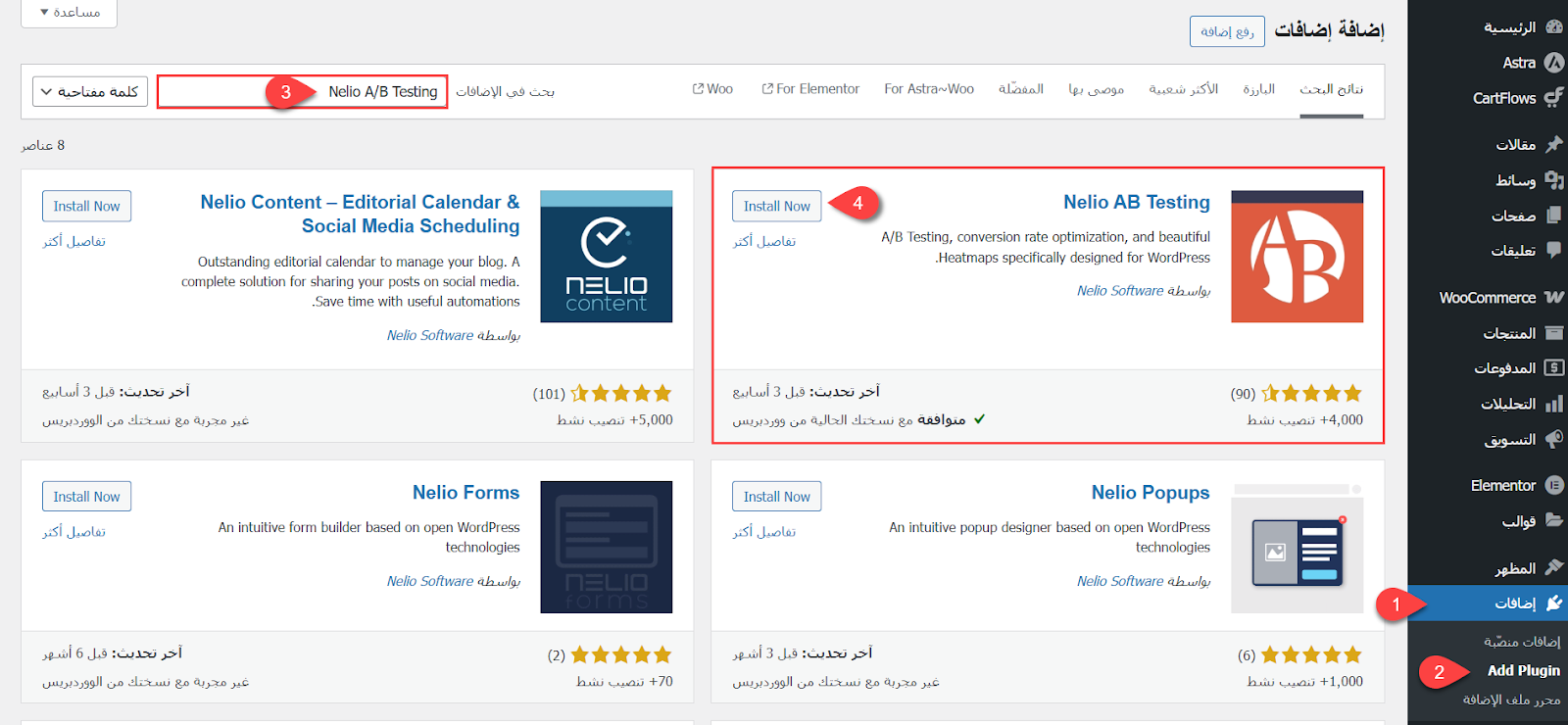Click the رفع إضافة upload button
Screen dimensions: 1568x725
1227,31
